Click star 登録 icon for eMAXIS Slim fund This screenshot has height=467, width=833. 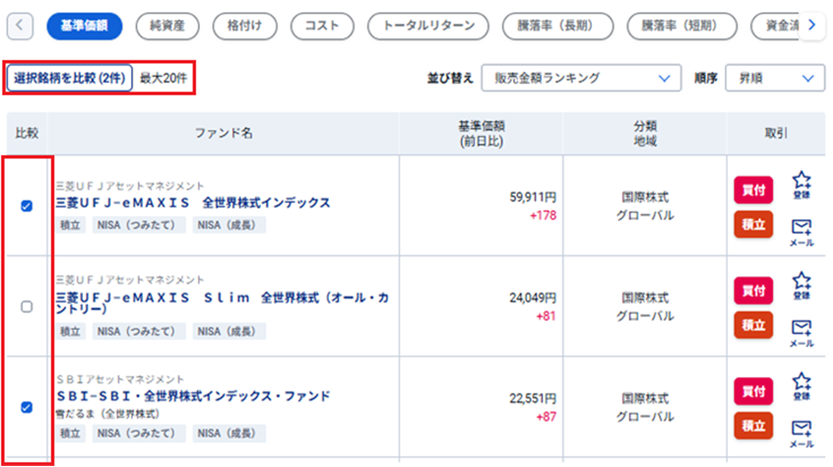coord(801,284)
